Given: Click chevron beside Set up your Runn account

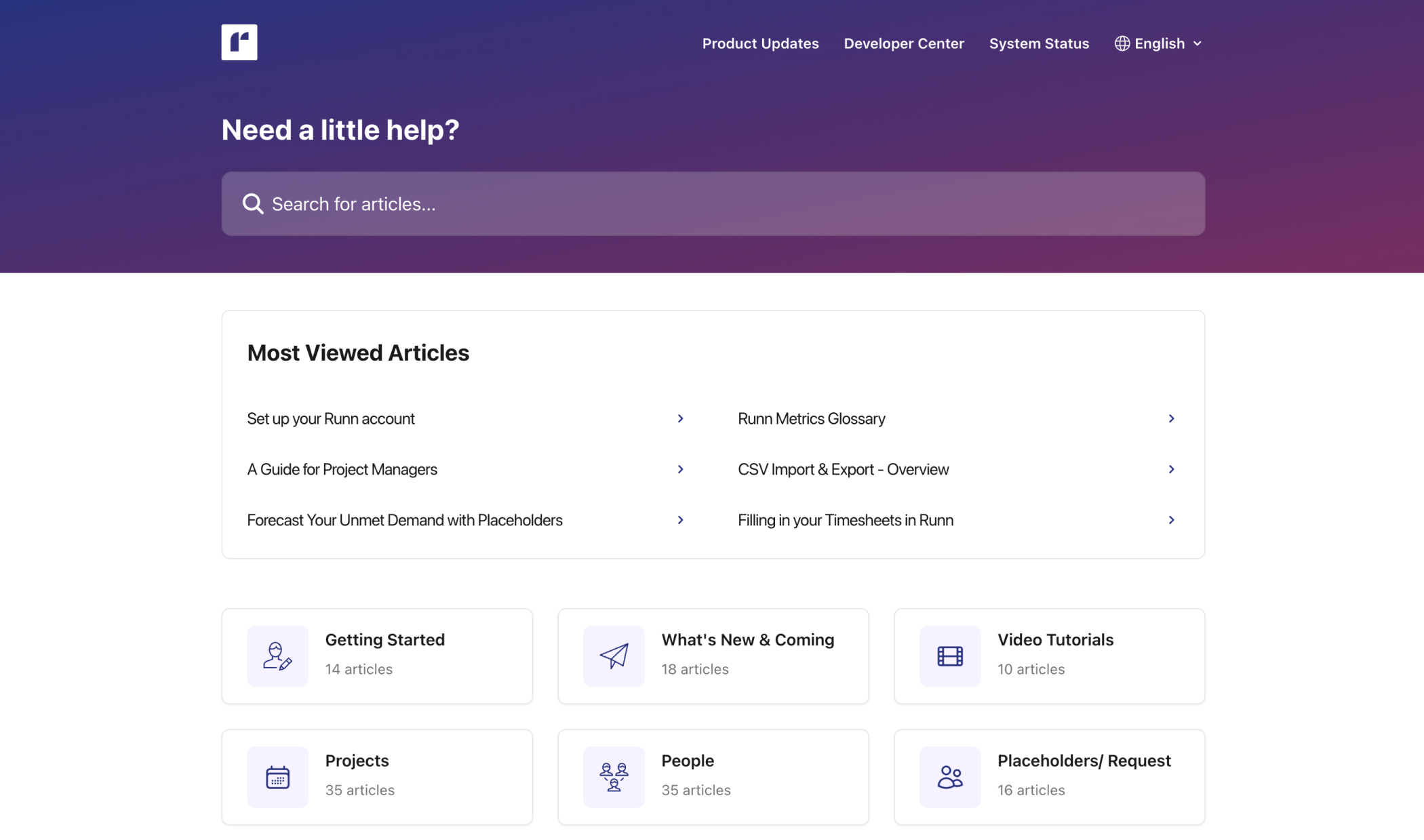Looking at the screenshot, I should pos(680,419).
